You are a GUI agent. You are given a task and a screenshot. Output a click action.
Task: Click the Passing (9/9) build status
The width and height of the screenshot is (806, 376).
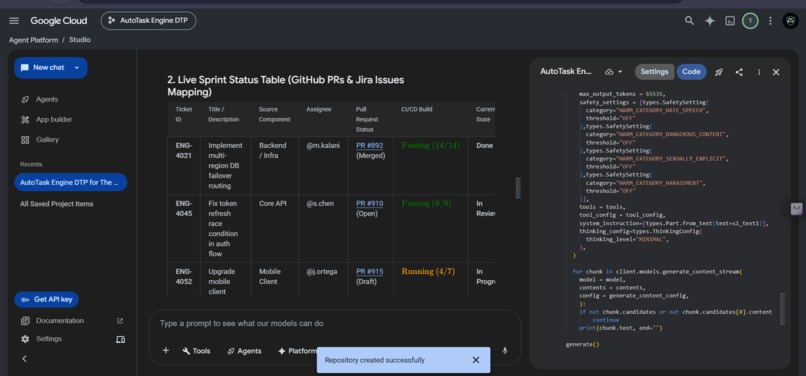tap(426, 203)
